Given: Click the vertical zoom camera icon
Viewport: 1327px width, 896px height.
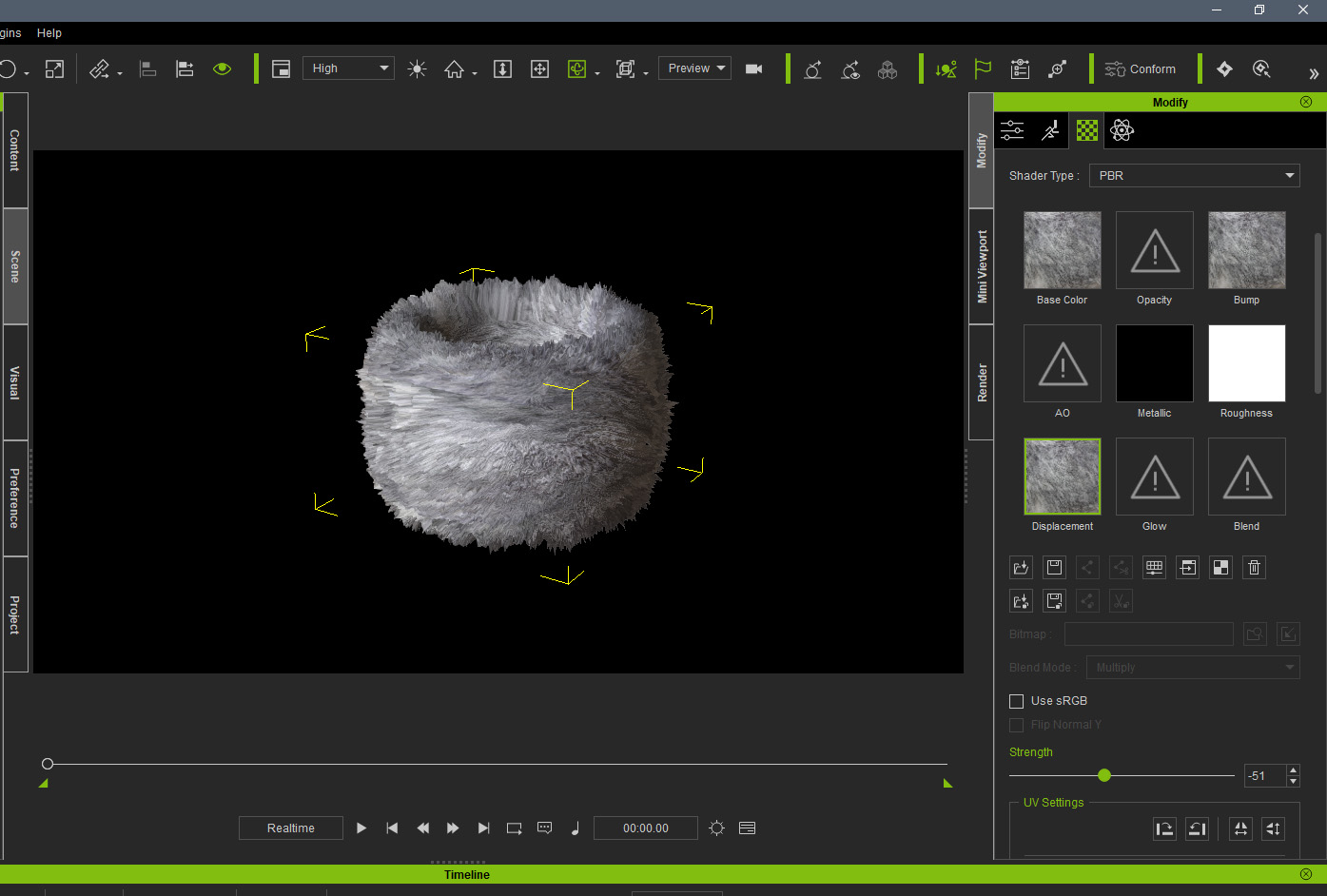Looking at the screenshot, I should coord(502,68).
